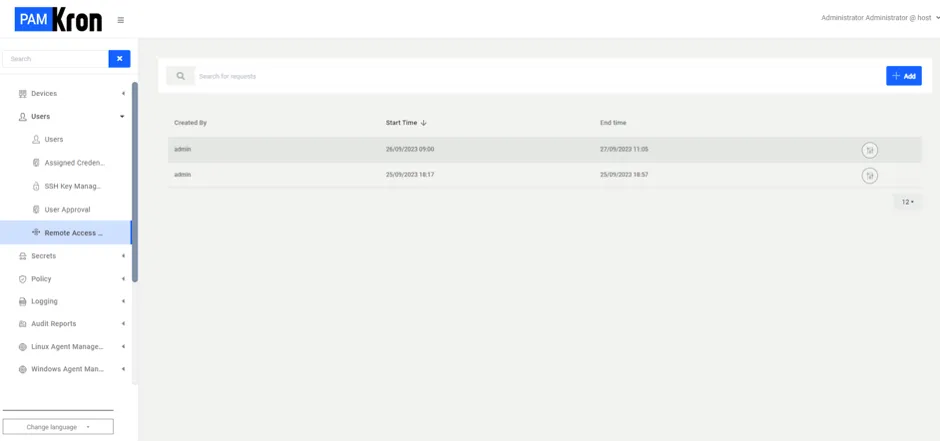Screen dimensions: 940x442
Task: Open the top-level Users menu label
Action: click(x=41, y=116)
